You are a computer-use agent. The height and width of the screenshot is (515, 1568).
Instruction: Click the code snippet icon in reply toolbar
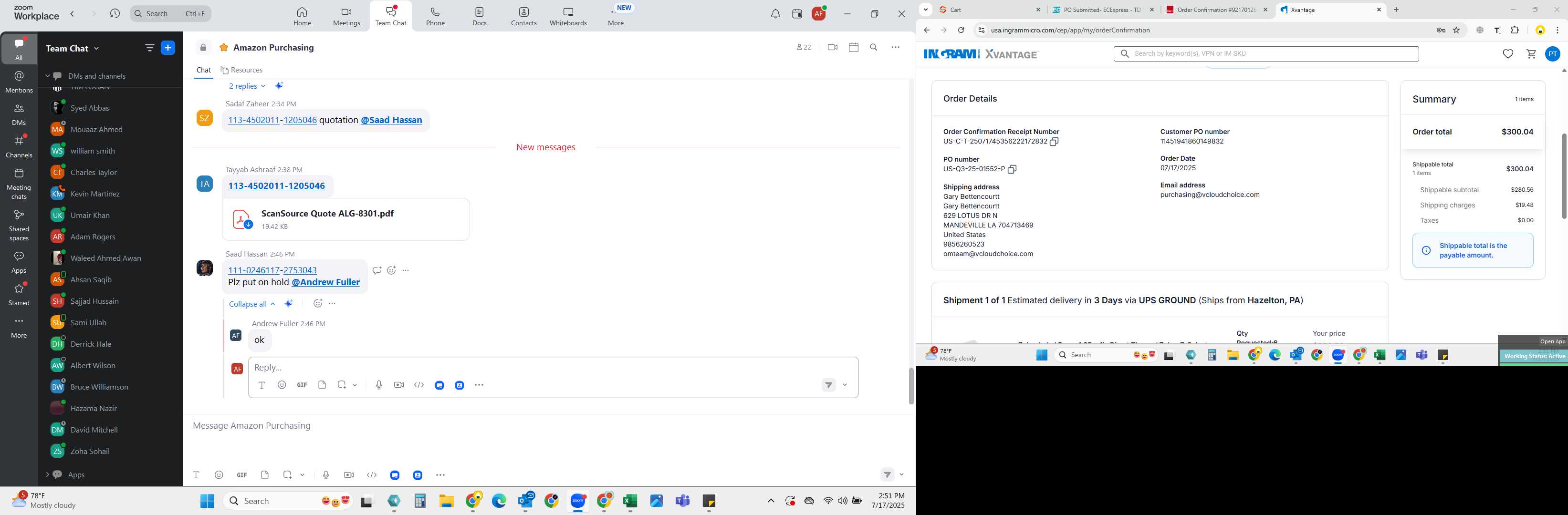tap(419, 385)
